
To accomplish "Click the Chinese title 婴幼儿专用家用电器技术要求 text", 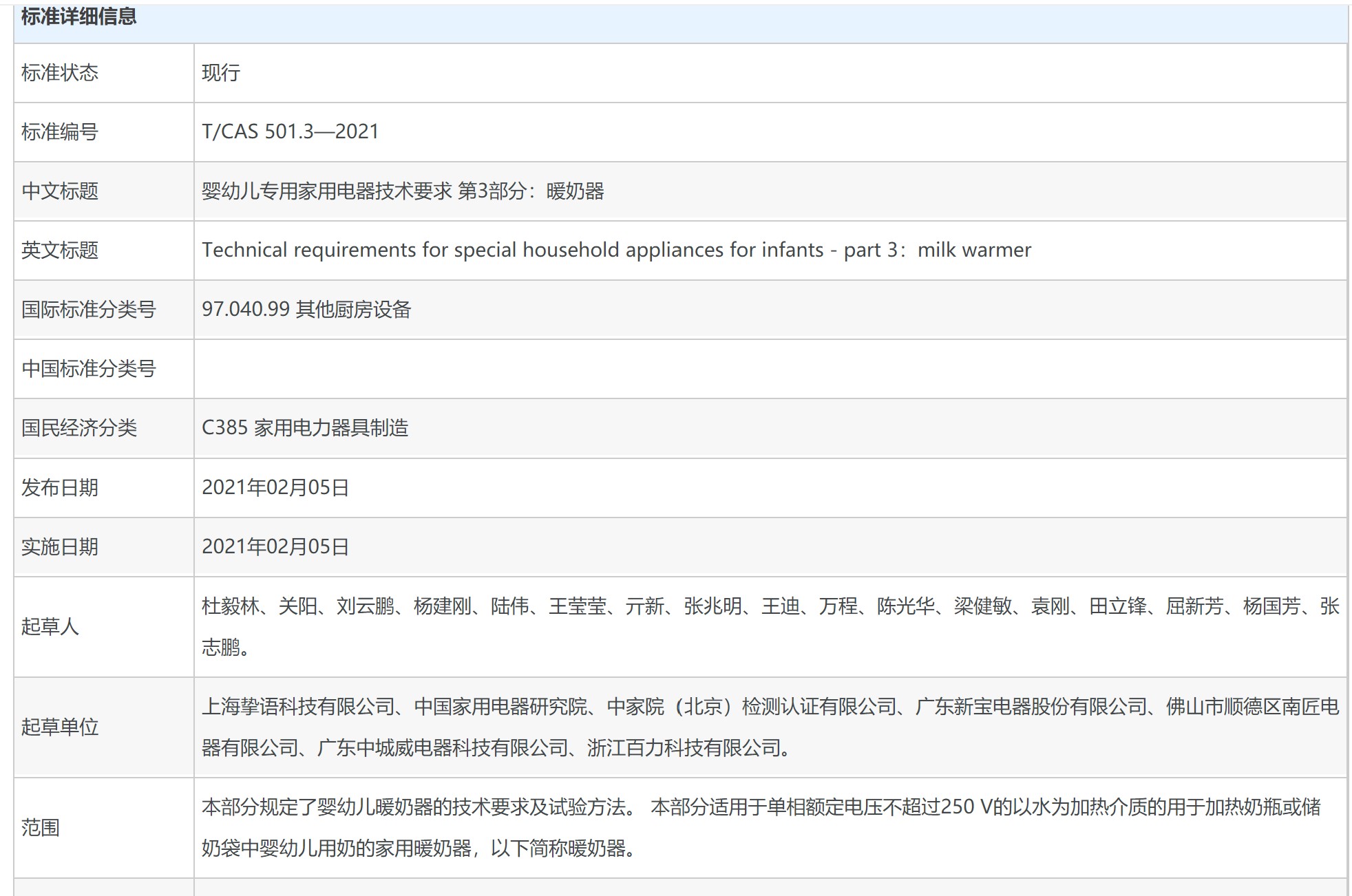I will pyautogui.click(x=326, y=191).
